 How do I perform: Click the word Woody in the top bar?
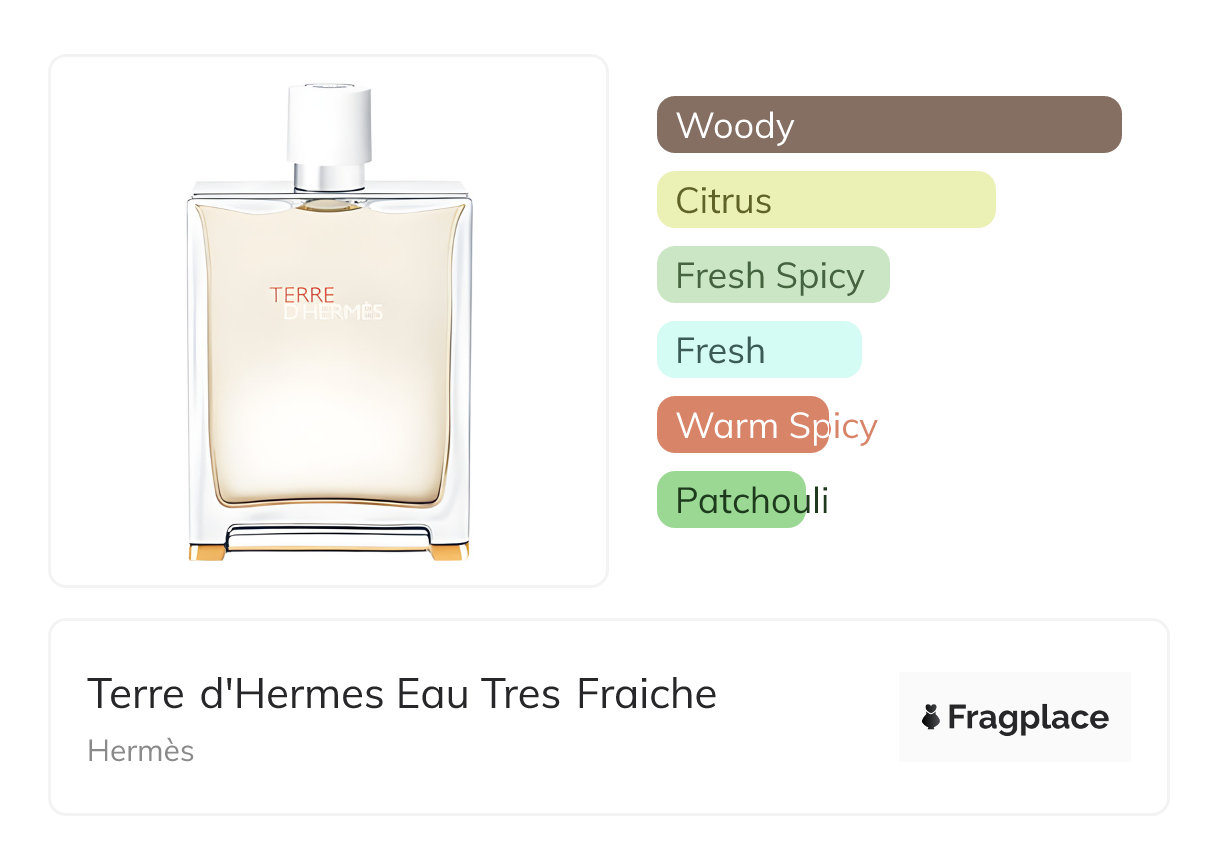tap(735, 126)
